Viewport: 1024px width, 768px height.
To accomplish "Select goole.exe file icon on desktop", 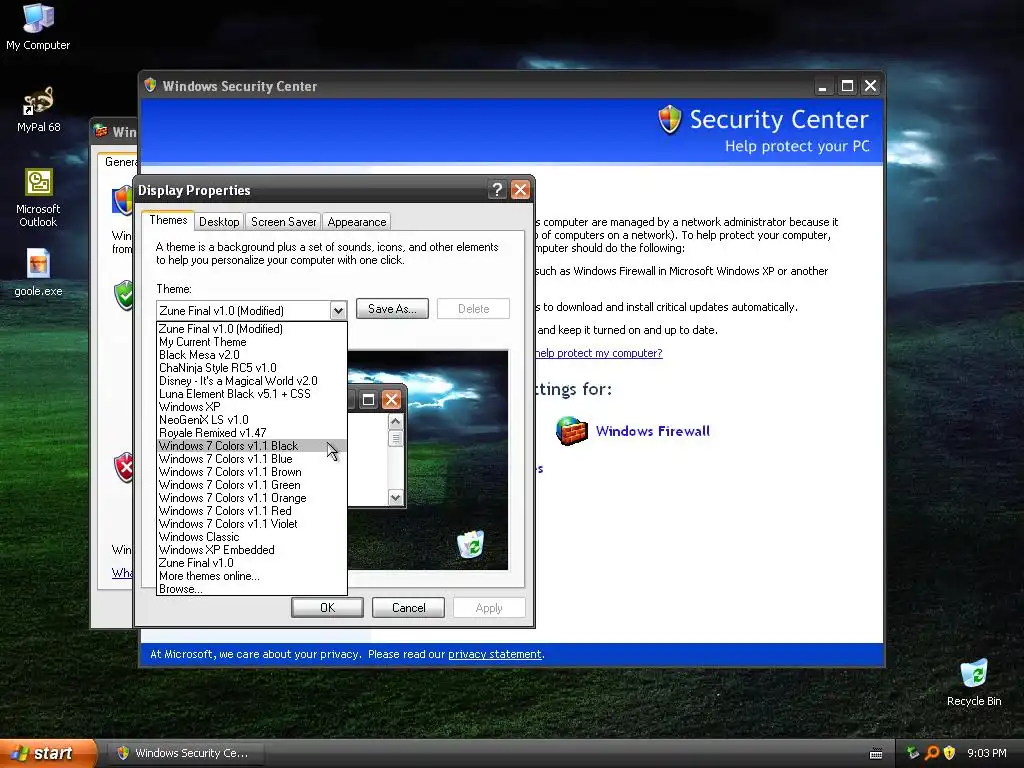I will [x=38, y=273].
